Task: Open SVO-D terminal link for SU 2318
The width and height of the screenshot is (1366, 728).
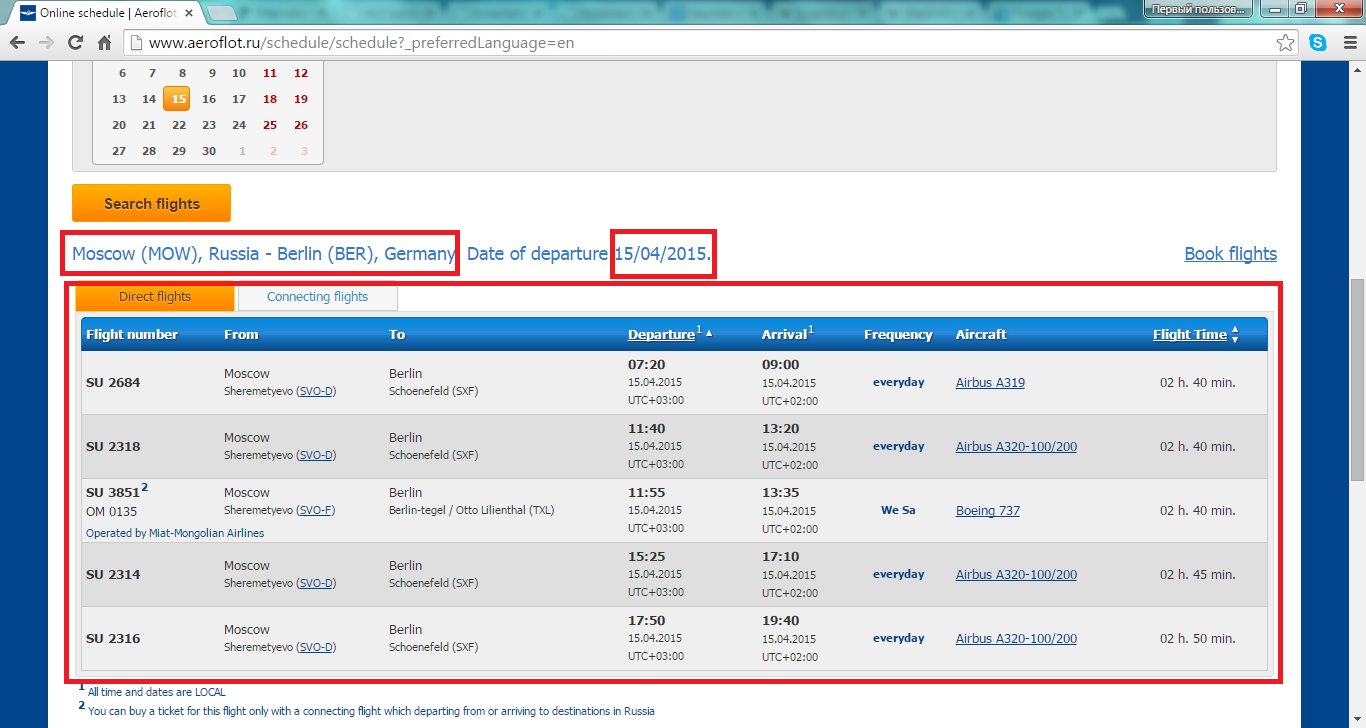Action: 316,455
